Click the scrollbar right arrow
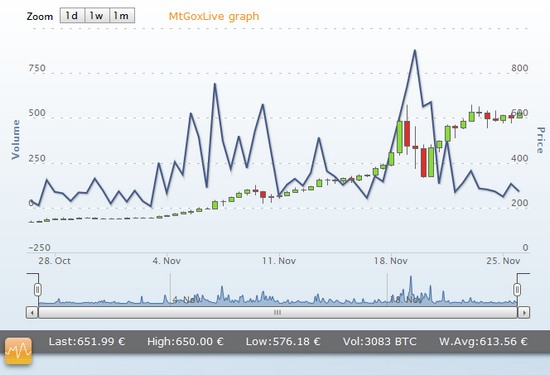Viewport: 550px width, 375px height. [x=524, y=312]
